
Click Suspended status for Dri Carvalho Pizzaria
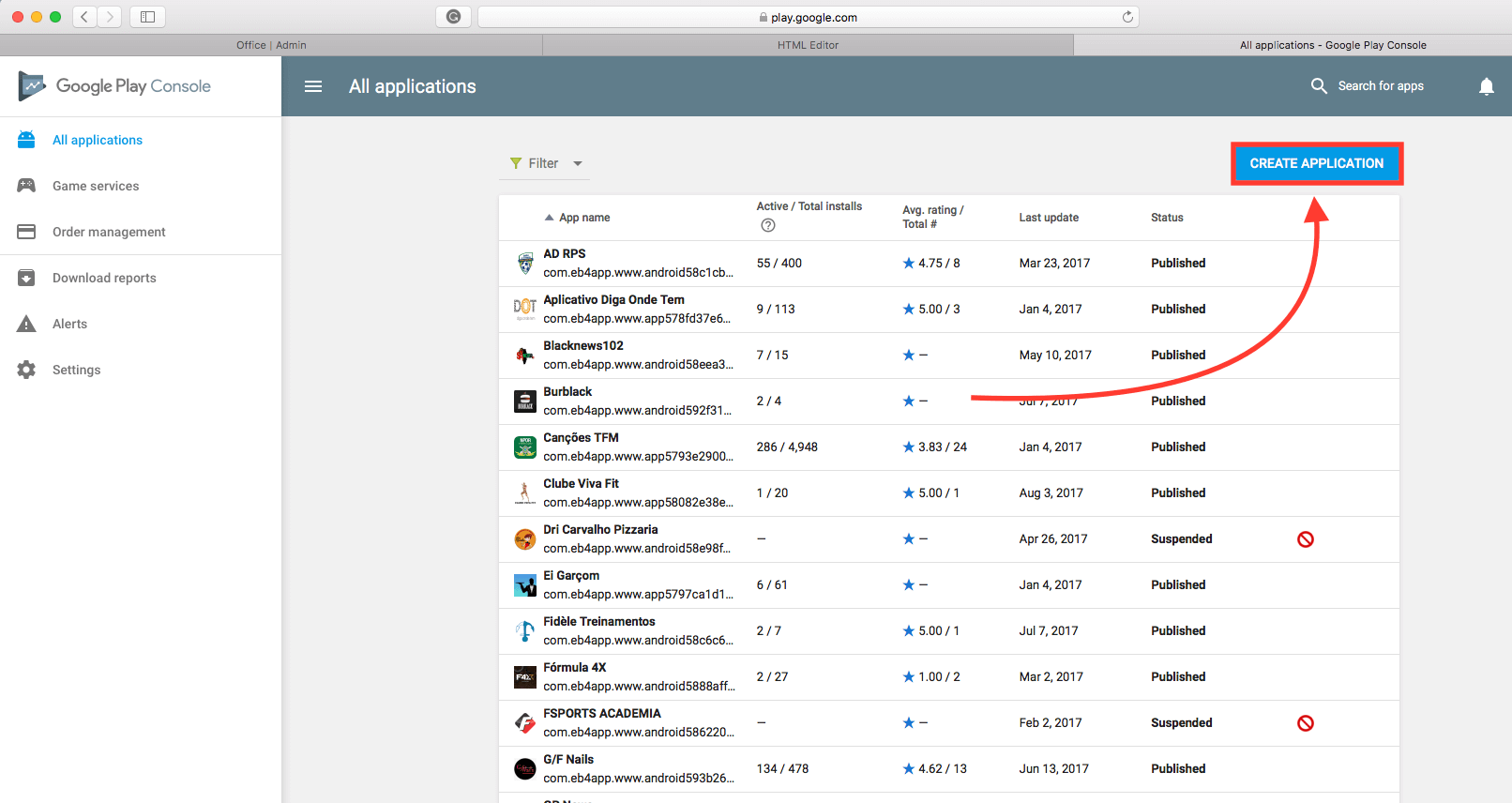coord(1182,539)
